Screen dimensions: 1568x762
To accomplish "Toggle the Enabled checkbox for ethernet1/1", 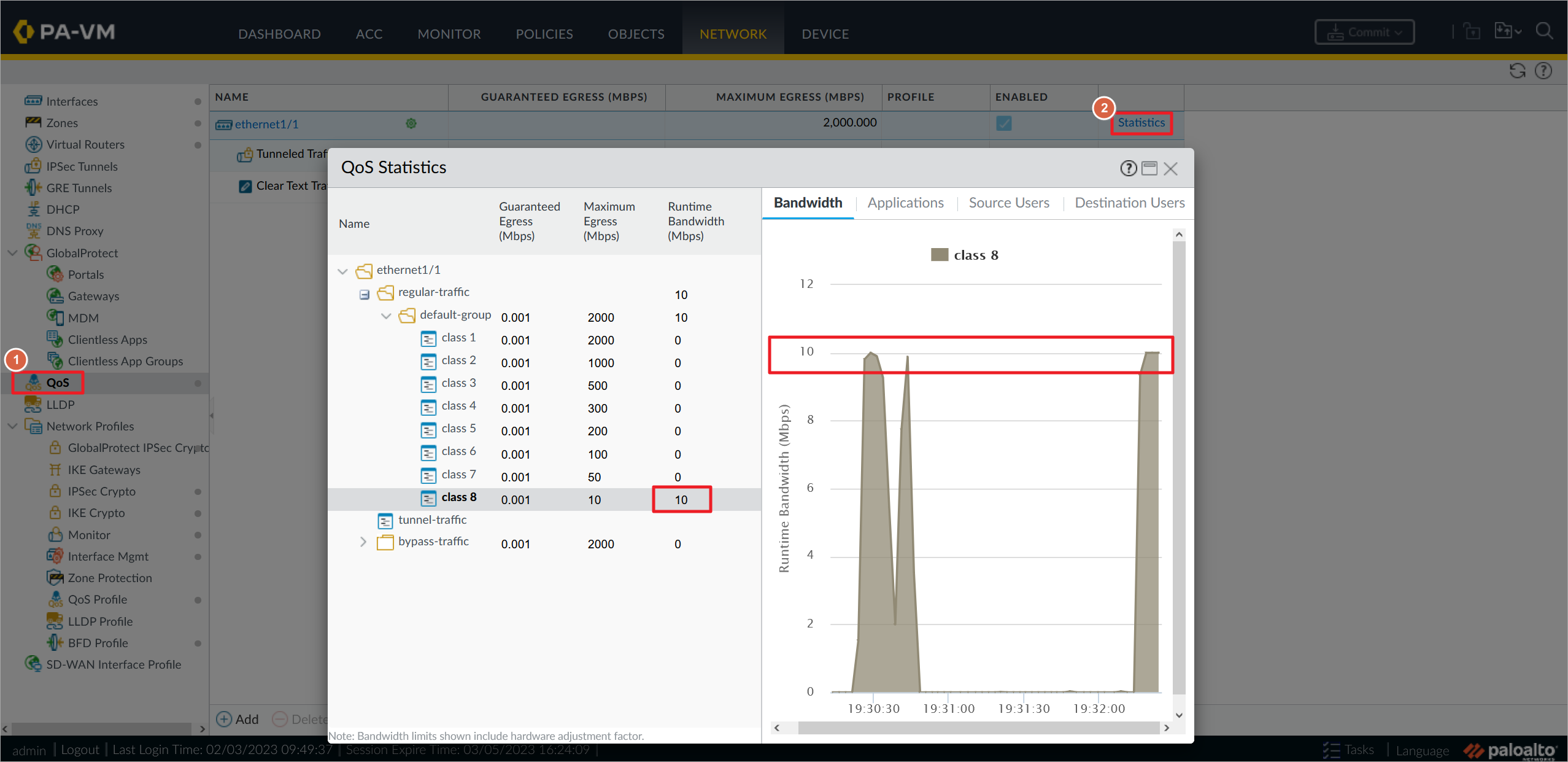I will tap(1003, 123).
